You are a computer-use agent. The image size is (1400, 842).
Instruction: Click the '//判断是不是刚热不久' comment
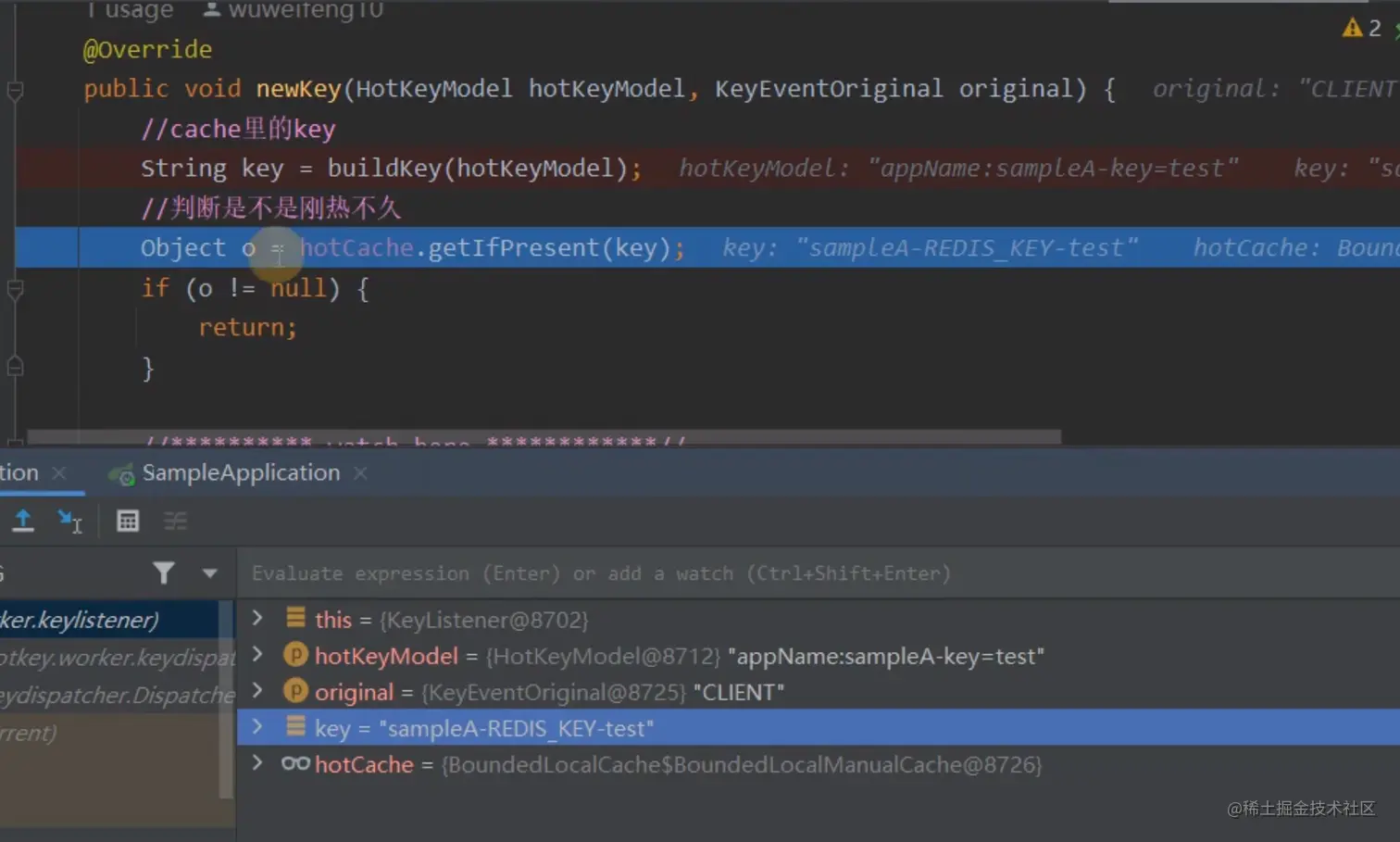(270, 207)
